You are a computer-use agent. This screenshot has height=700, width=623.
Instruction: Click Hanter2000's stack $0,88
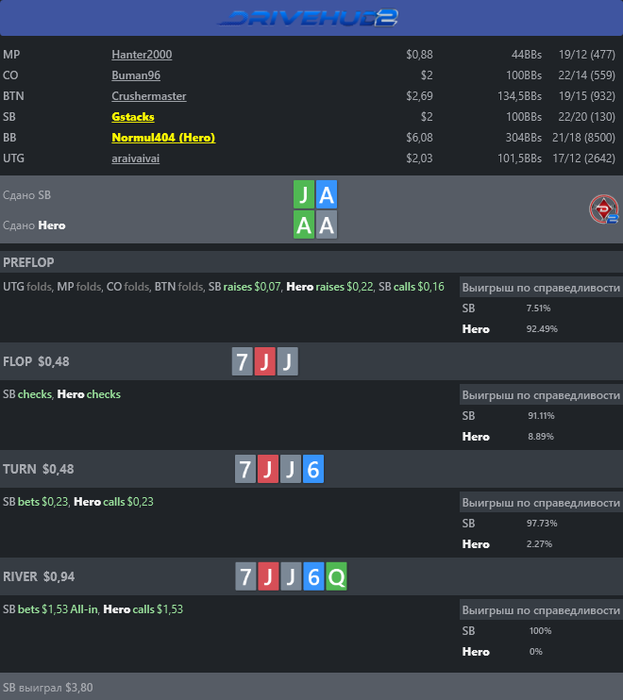click(x=419, y=54)
